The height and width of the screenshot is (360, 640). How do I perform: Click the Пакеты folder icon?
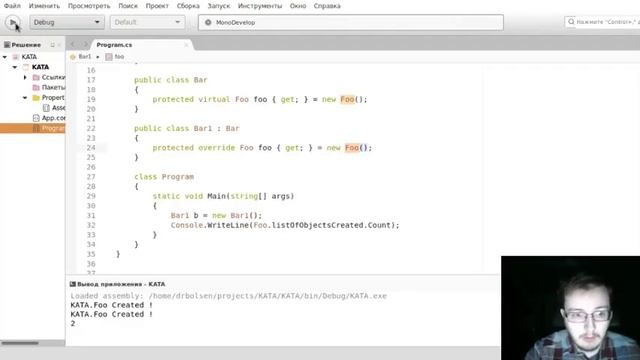coord(36,87)
